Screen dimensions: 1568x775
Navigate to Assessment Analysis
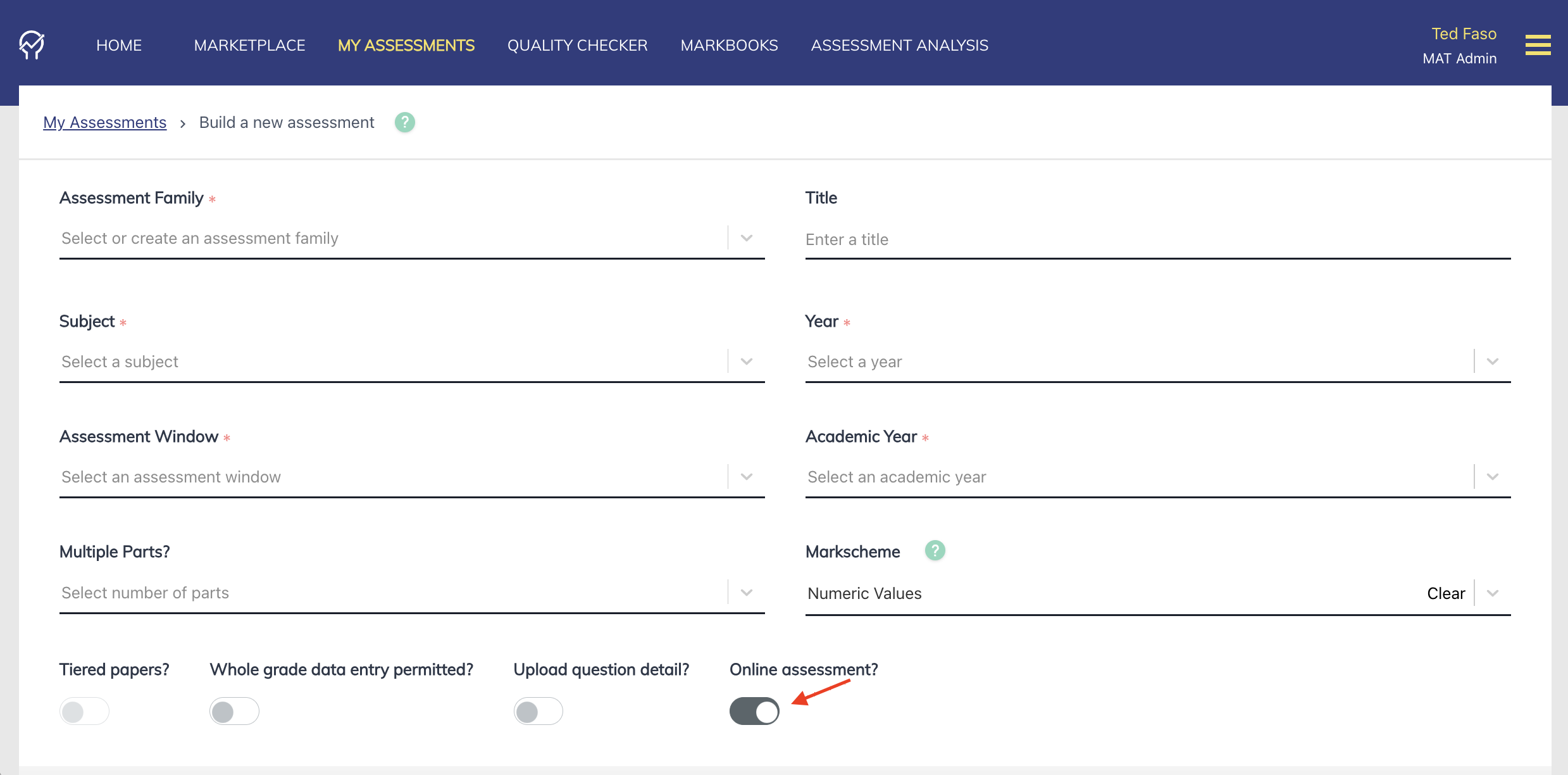899,45
